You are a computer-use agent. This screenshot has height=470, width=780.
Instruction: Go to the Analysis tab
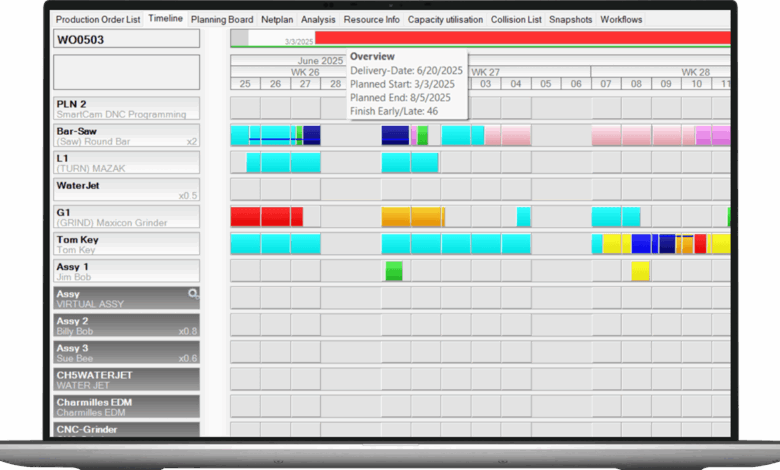(x=318, y=19)
